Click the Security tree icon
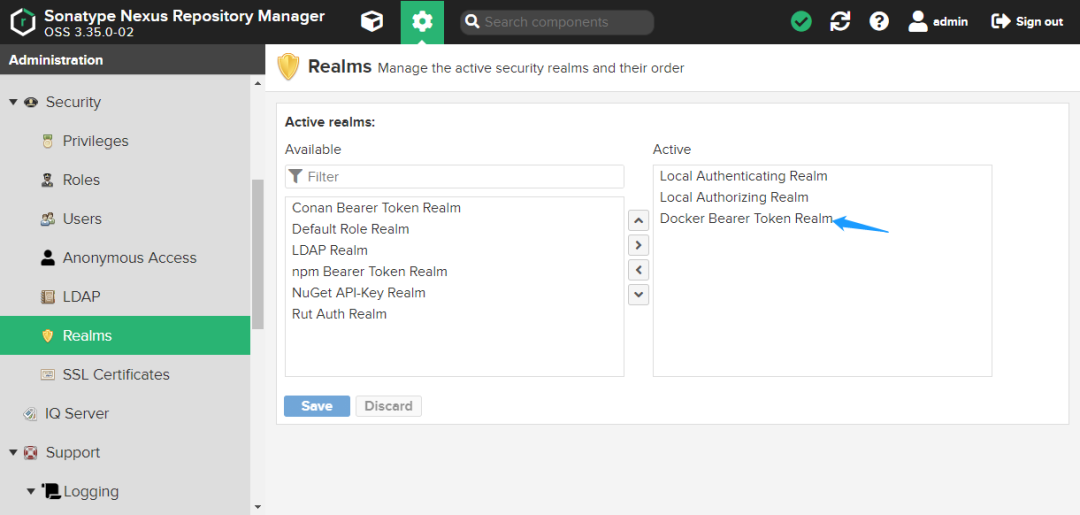Image resolution: width=1080 pixels, height=515 pixels. point(30,102)
